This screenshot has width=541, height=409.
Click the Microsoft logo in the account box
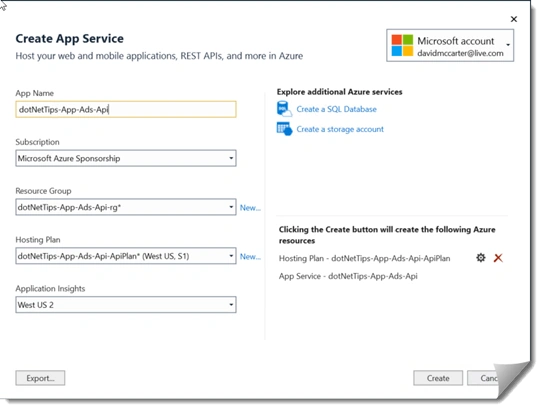pyautogui.click(x=402, y=45)
